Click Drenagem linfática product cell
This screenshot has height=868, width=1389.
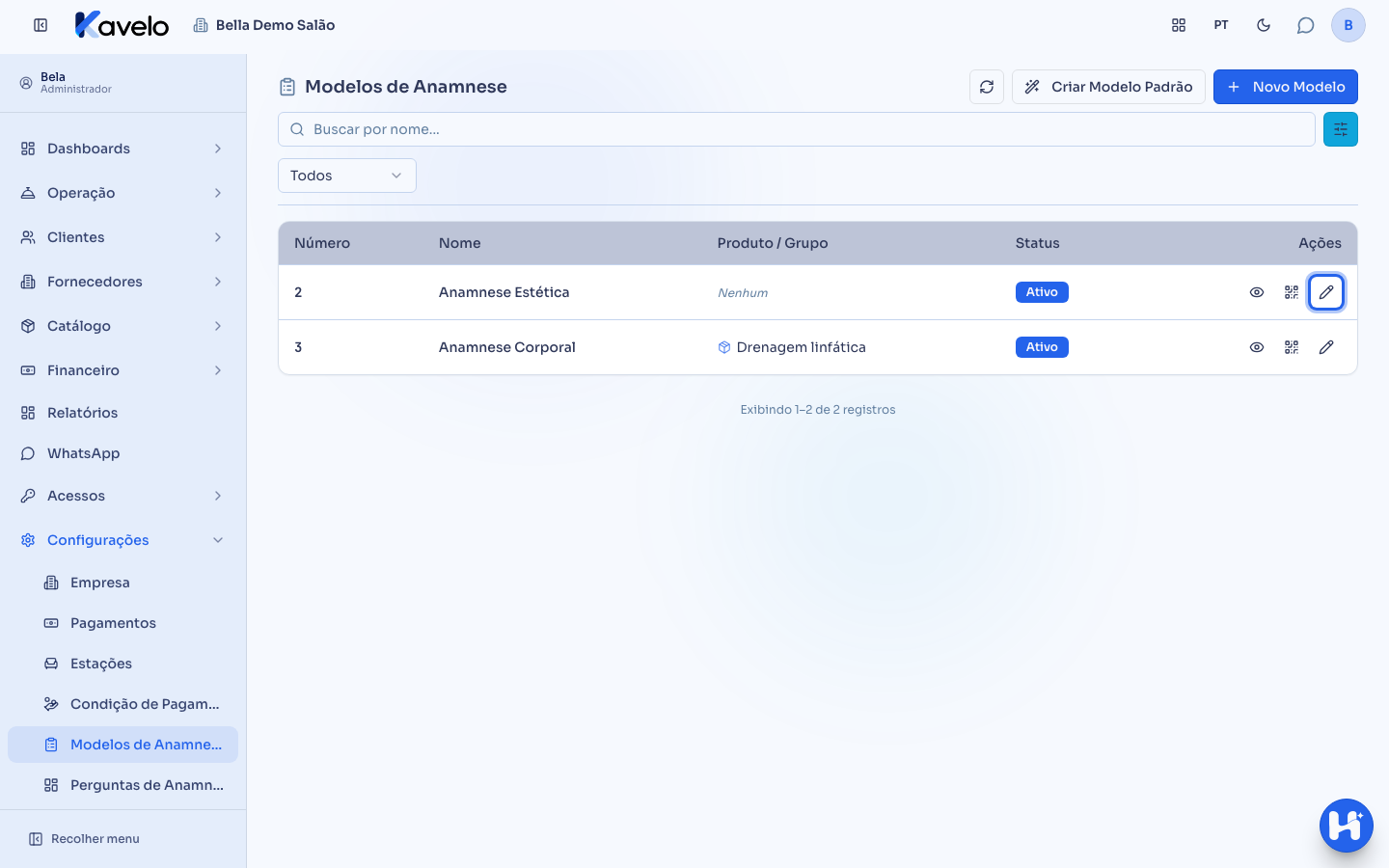coord(791,347)
